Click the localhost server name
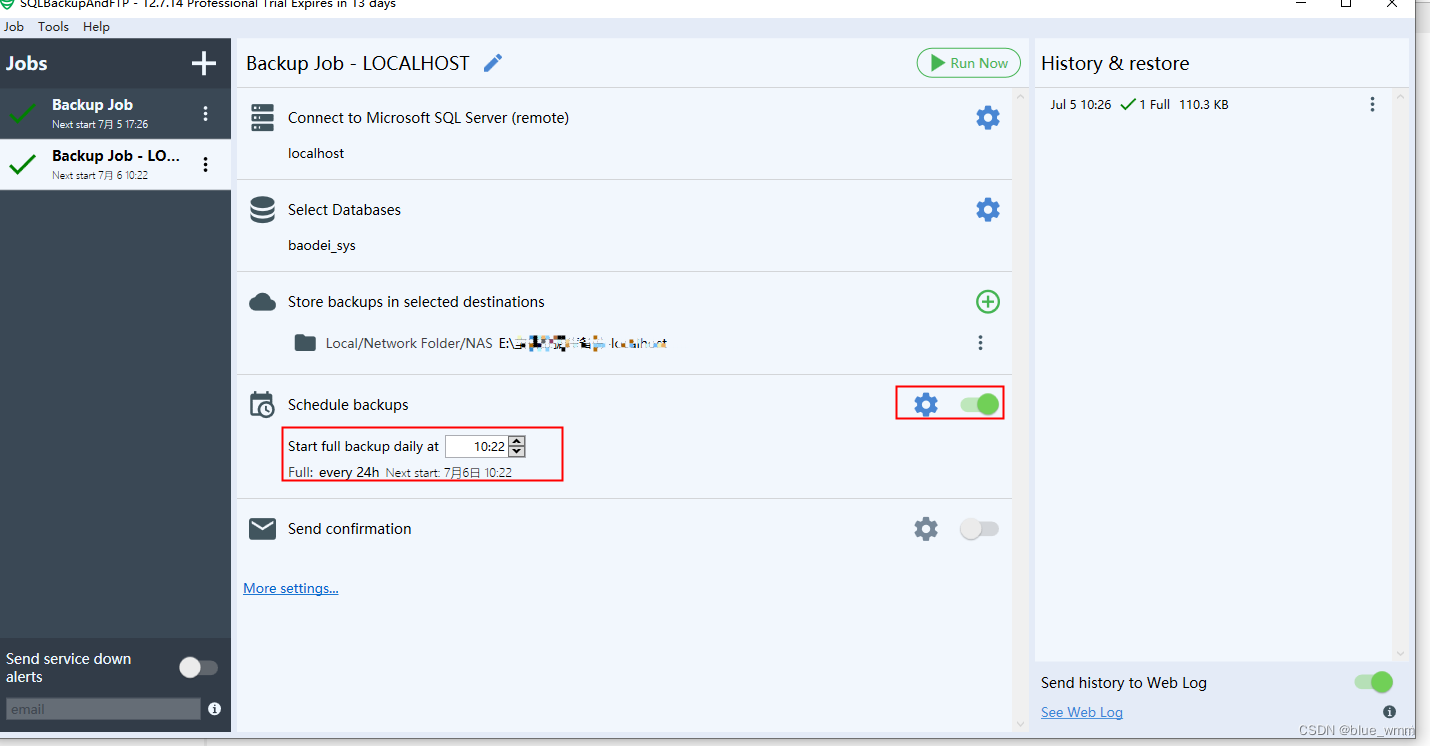This screenshot has width=1430, height=746. [x=316, y=153]
